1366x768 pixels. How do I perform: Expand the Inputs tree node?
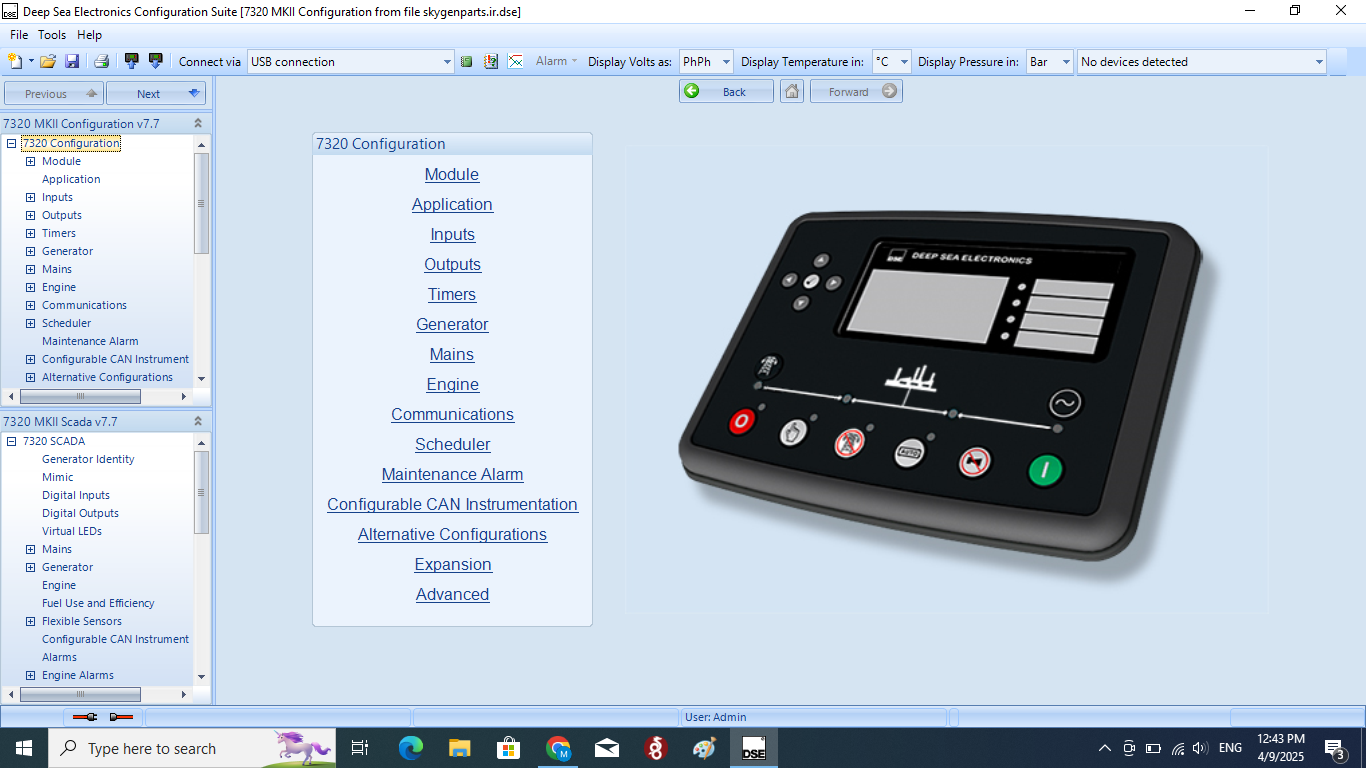[30, 197]
